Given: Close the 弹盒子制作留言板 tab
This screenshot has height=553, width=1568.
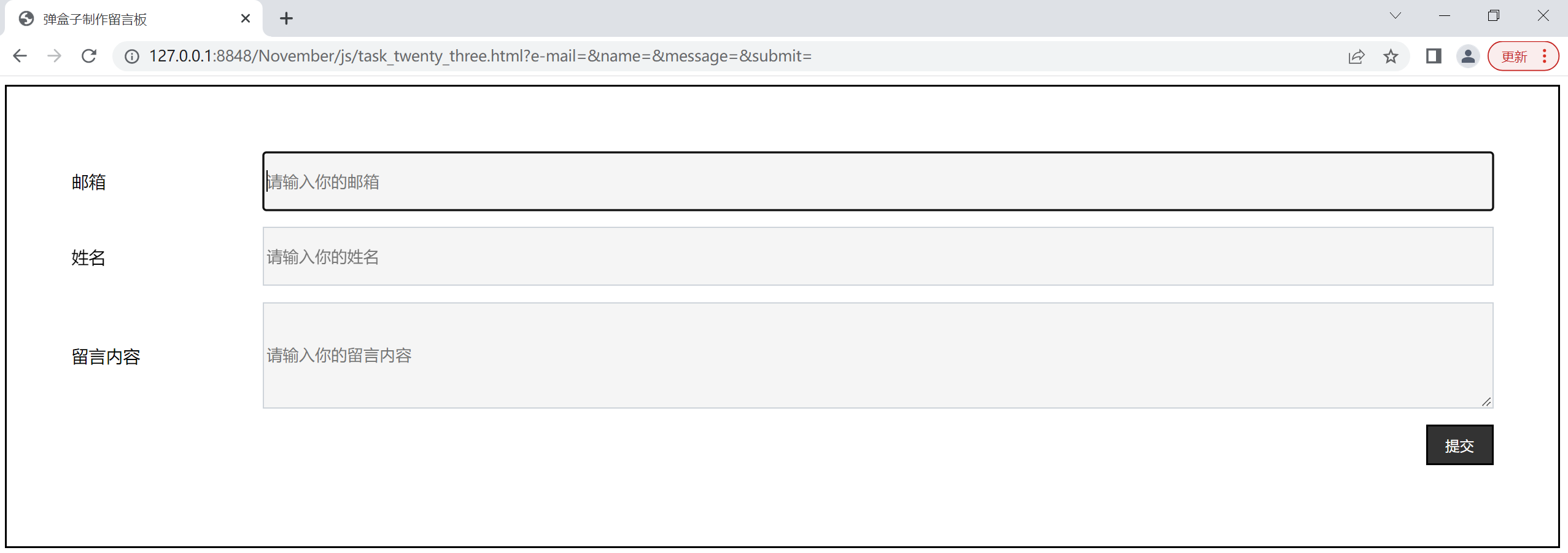Looking at the screenshot, I should coord(246,18).
